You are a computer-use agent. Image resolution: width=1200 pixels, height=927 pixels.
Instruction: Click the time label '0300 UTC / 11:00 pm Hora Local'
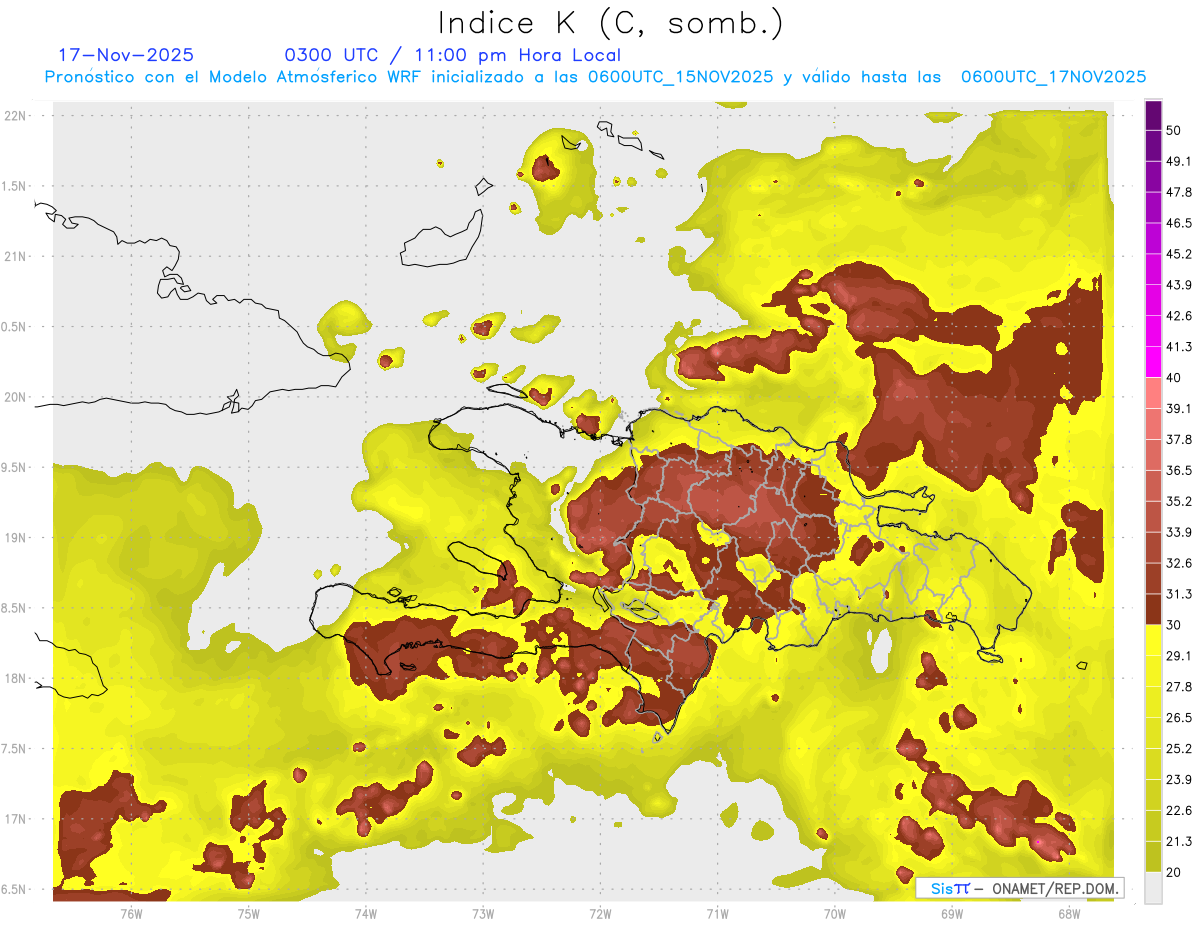[x=453, y=55]
